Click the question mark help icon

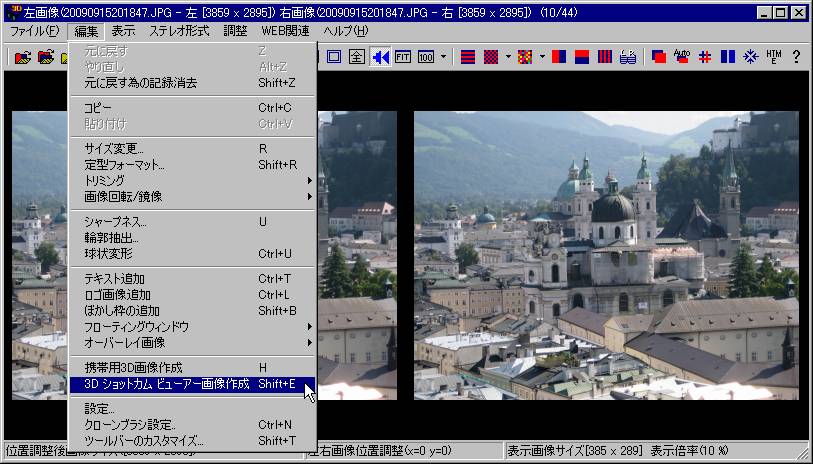click(x=796, y=57)
